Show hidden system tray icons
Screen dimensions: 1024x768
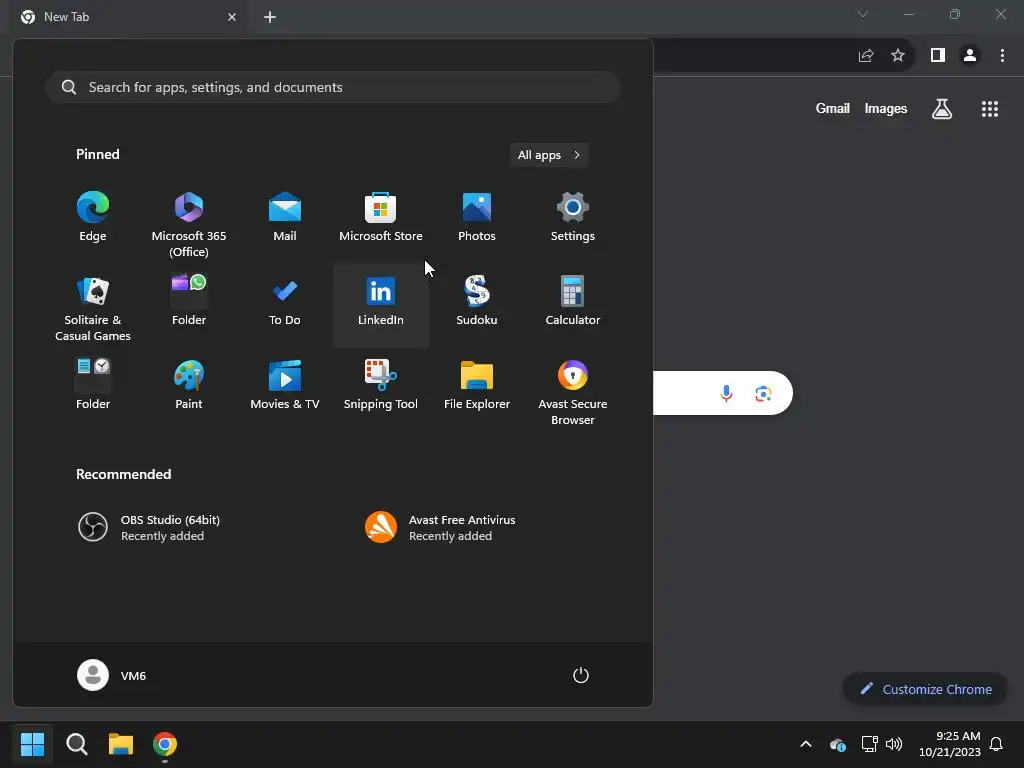(806, 744)
